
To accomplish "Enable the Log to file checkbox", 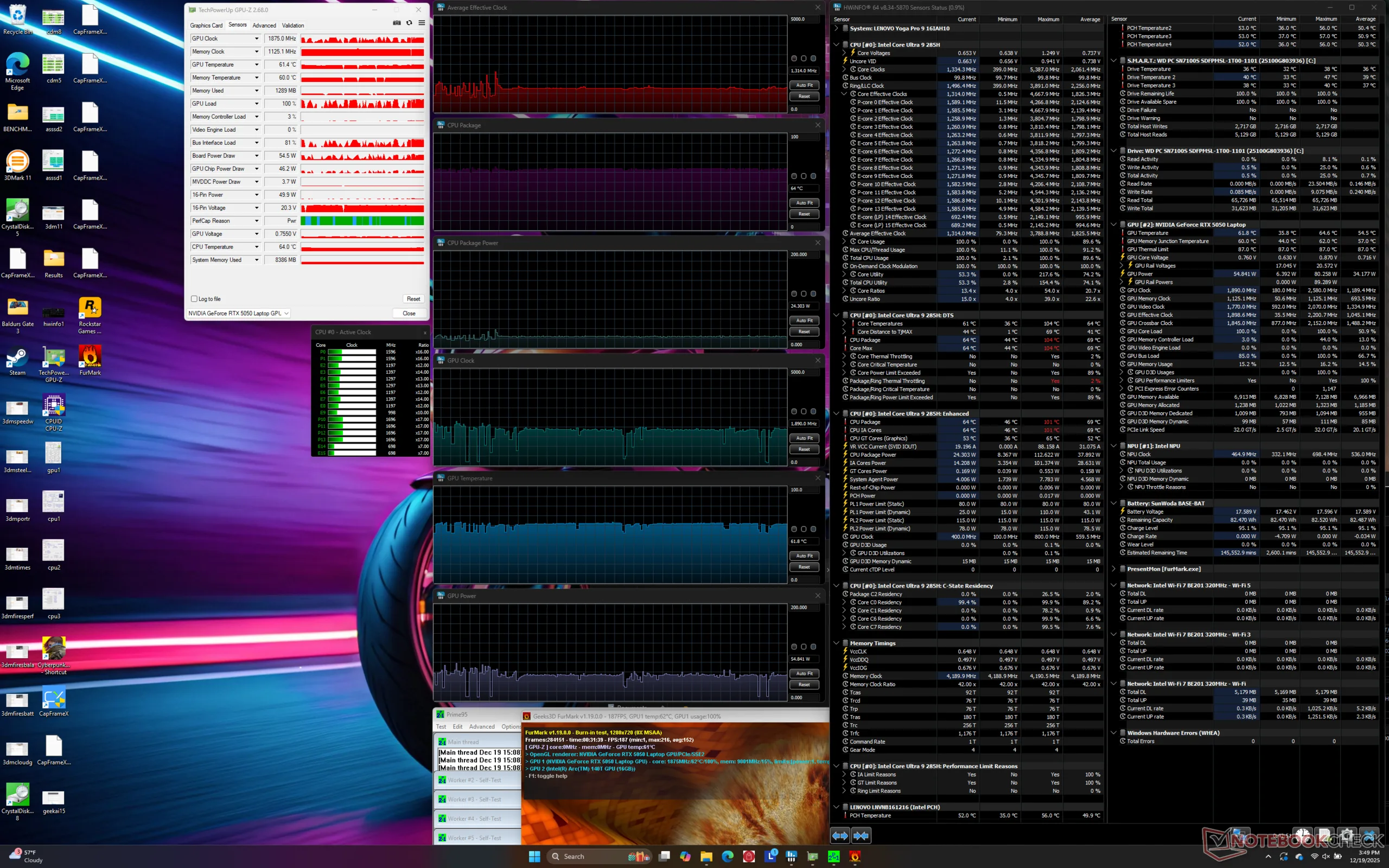I will coord(194,299).
